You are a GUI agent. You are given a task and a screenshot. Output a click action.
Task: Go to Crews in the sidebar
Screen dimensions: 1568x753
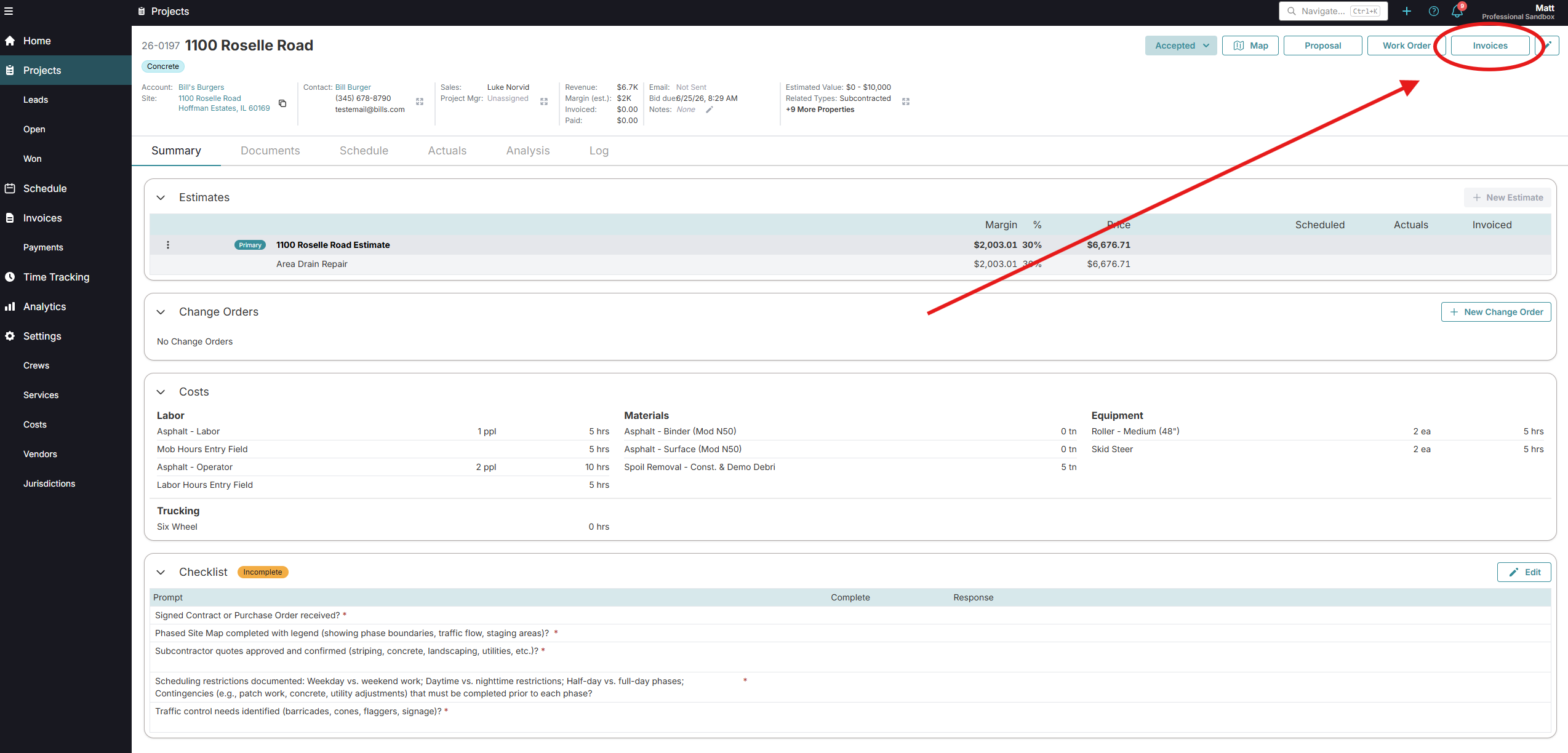point(36,365)
